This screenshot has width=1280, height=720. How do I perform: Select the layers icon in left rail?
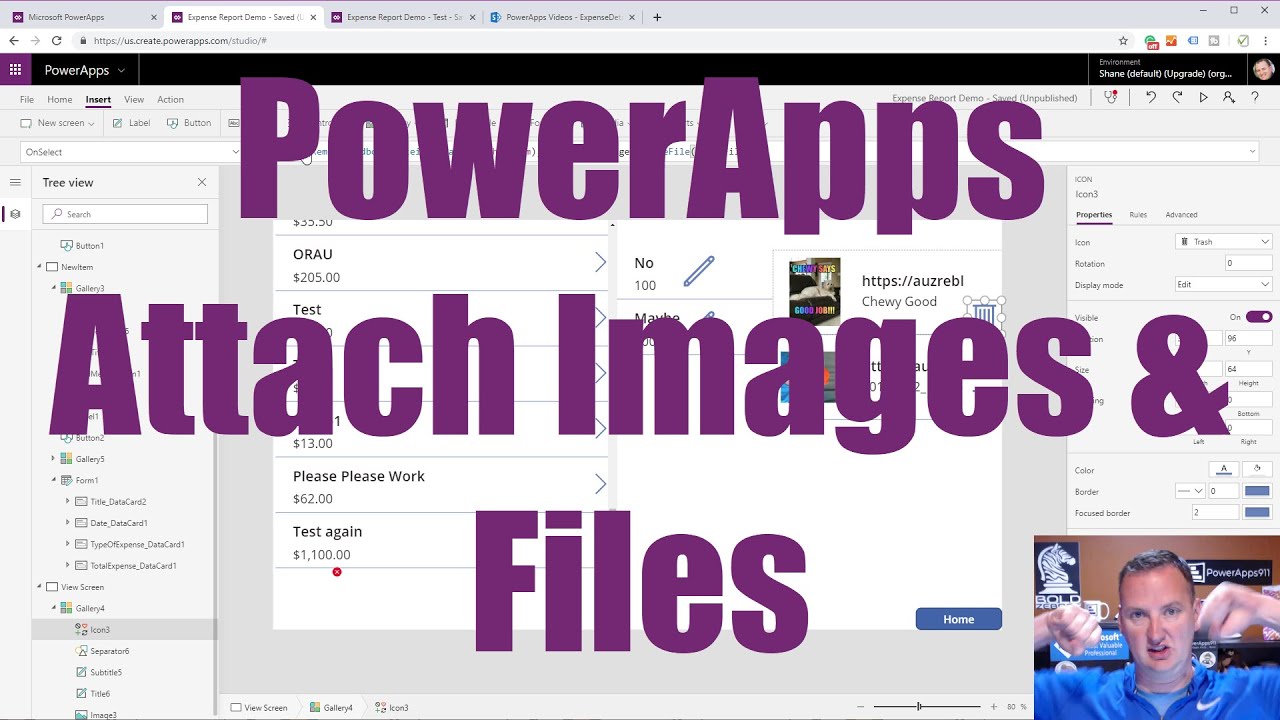coord(15,214)
